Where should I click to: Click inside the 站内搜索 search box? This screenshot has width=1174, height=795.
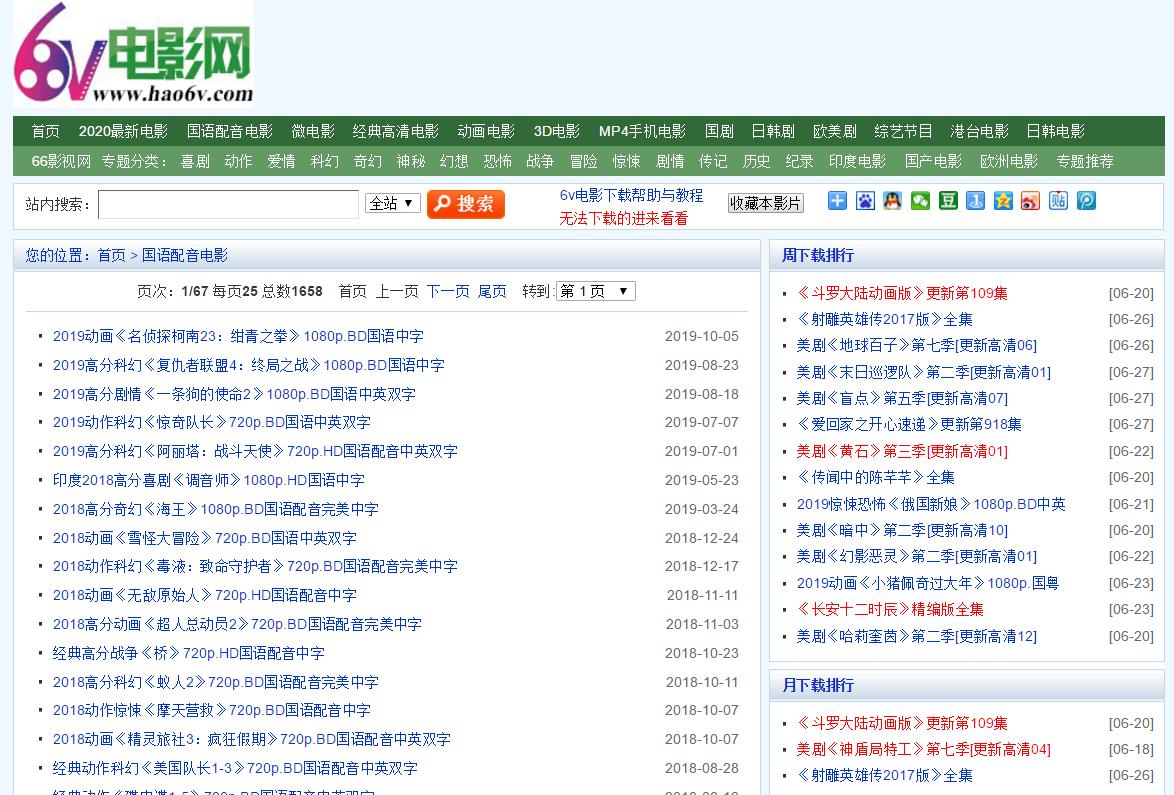click(x=227, y=203)
